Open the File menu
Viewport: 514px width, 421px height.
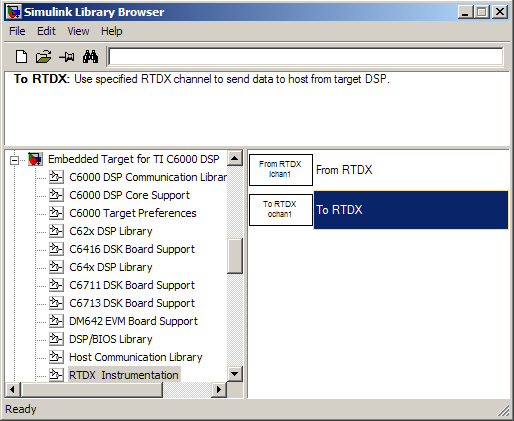[x=17, y=31]
